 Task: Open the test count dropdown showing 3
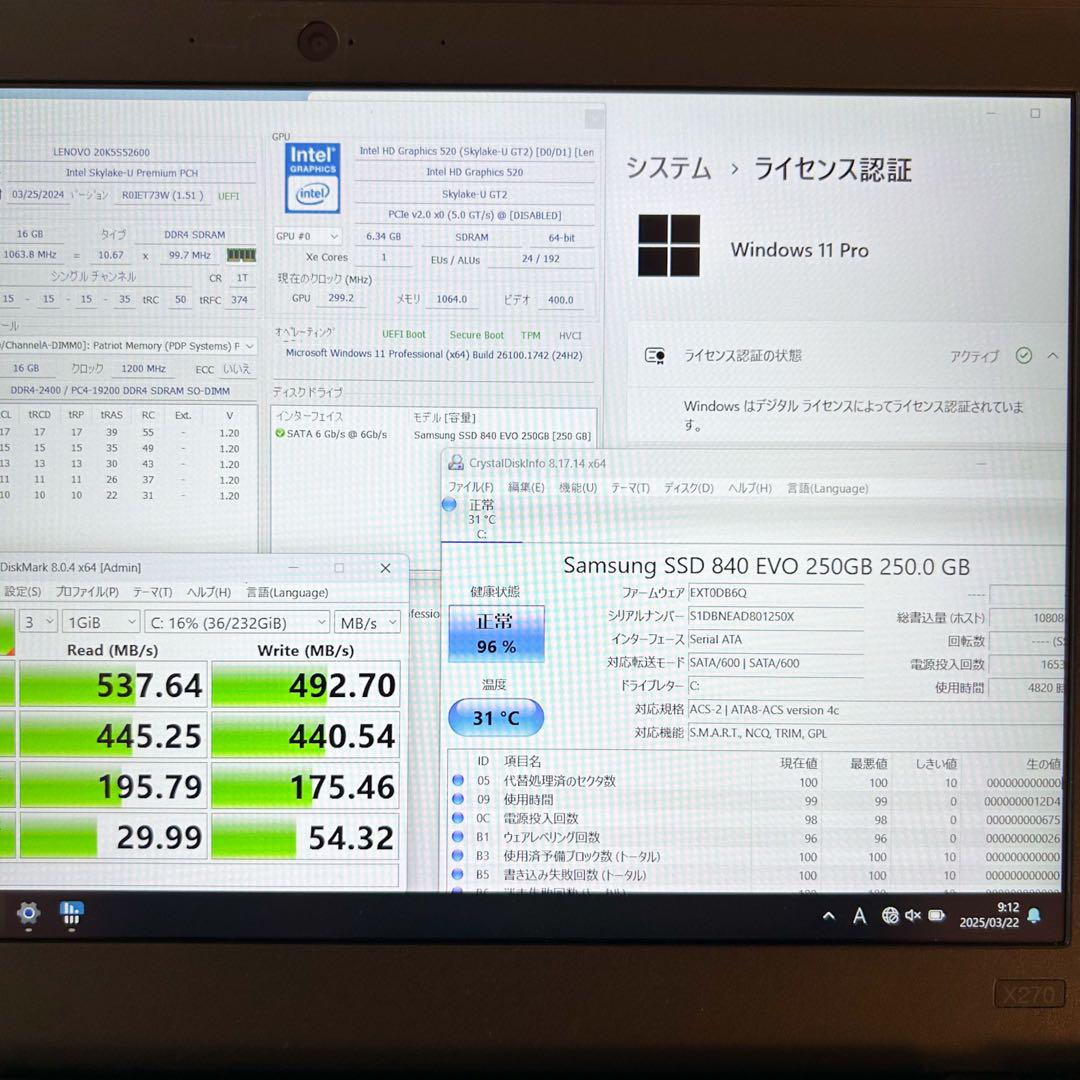39,623
